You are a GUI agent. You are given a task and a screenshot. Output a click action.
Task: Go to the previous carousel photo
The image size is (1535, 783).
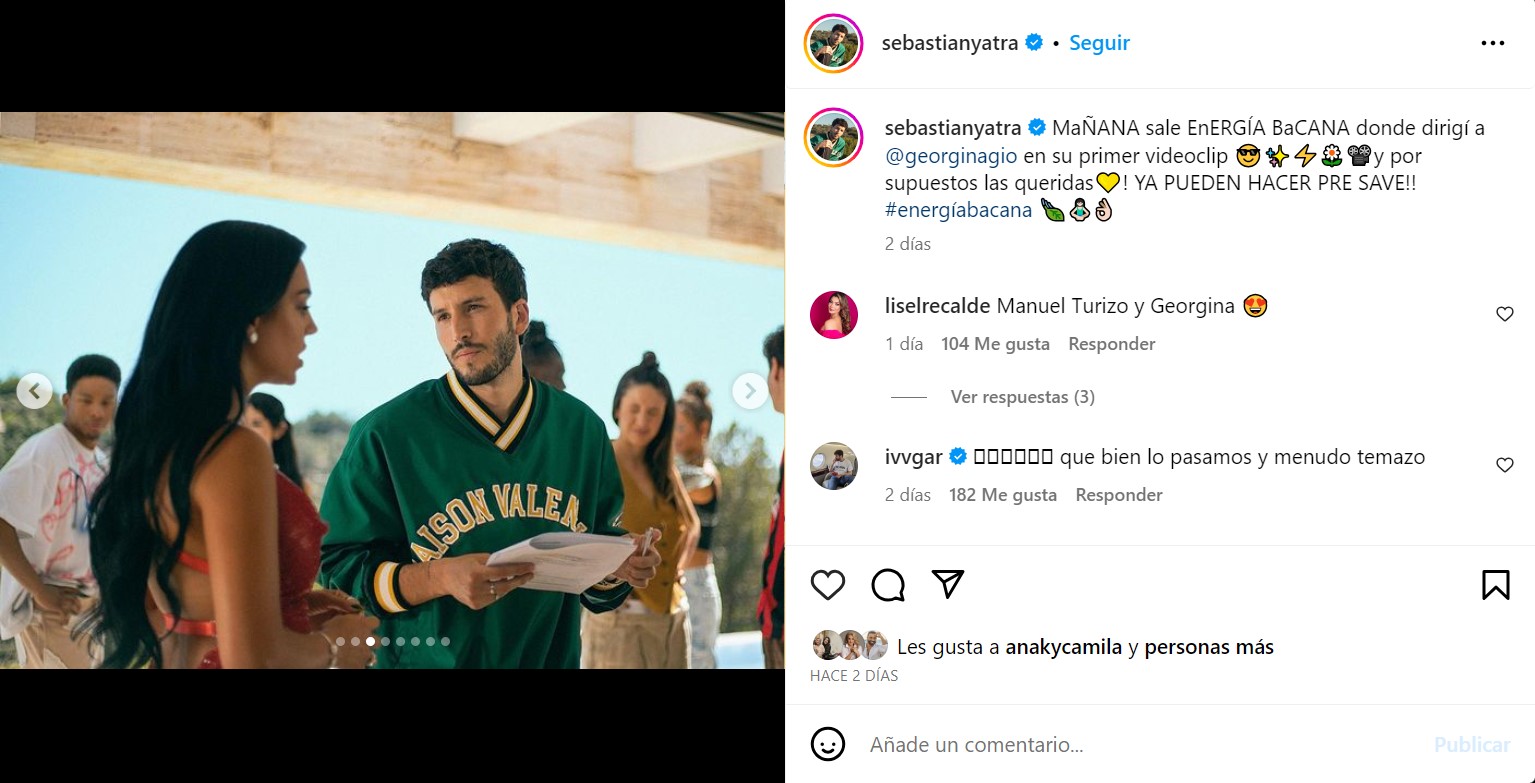click(x=35, y=391)
